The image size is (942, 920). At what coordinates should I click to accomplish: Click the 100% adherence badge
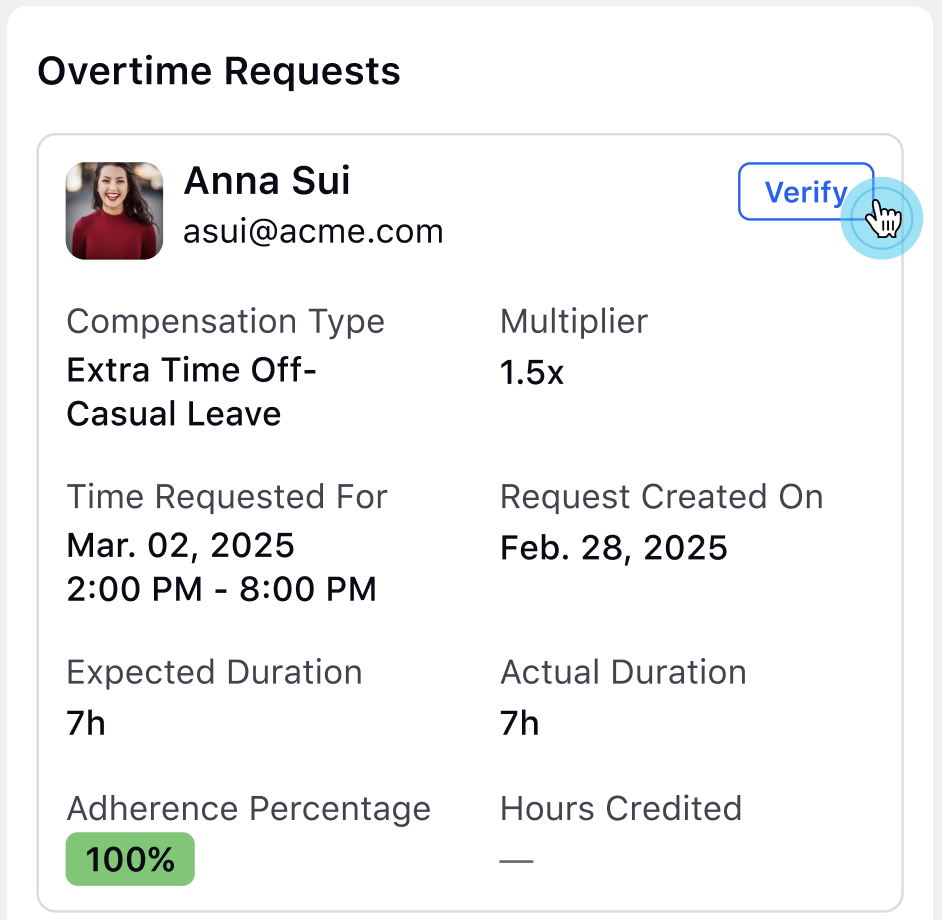130,859
